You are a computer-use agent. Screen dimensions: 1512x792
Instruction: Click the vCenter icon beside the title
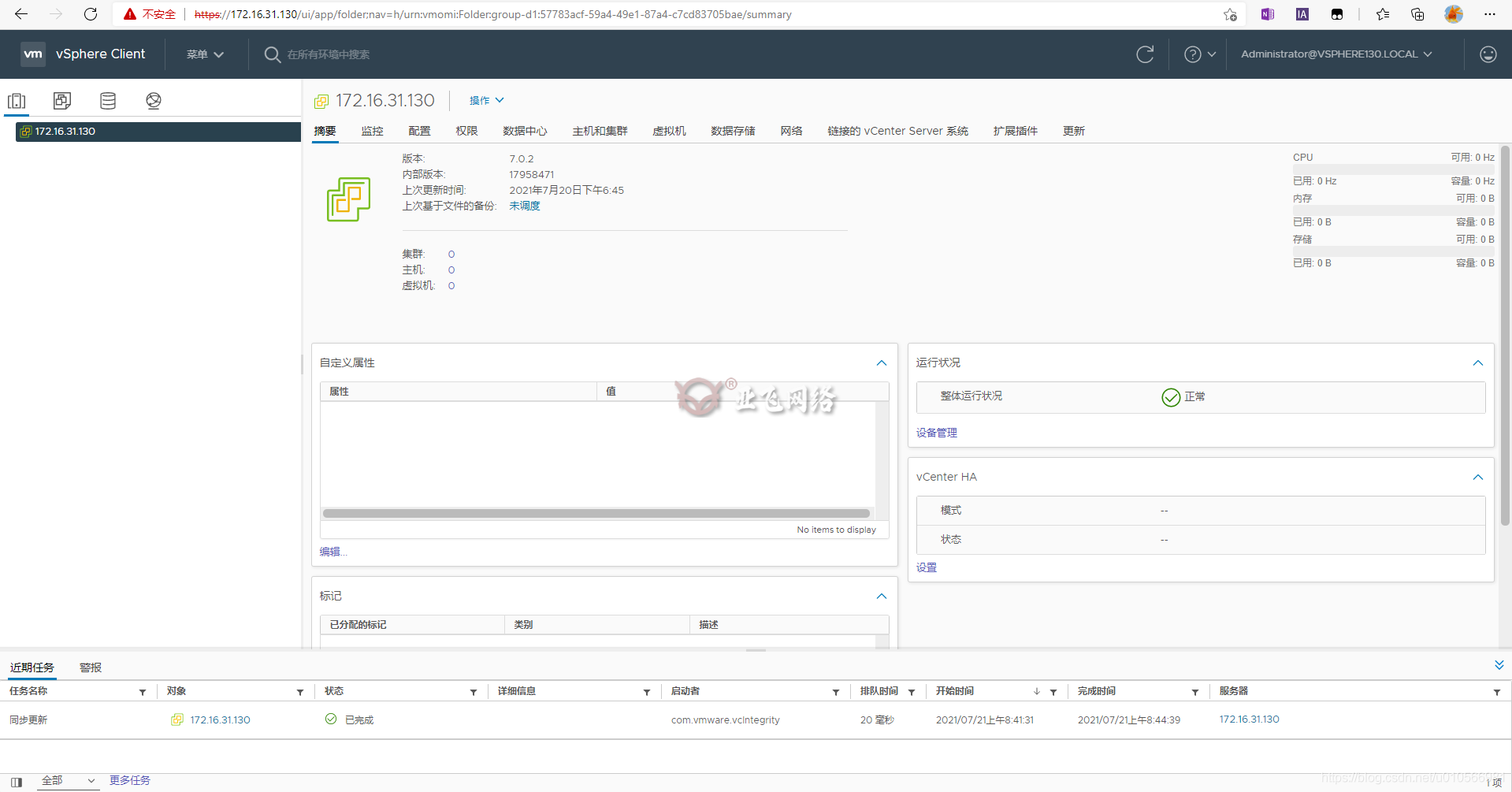tap(321, 101)
